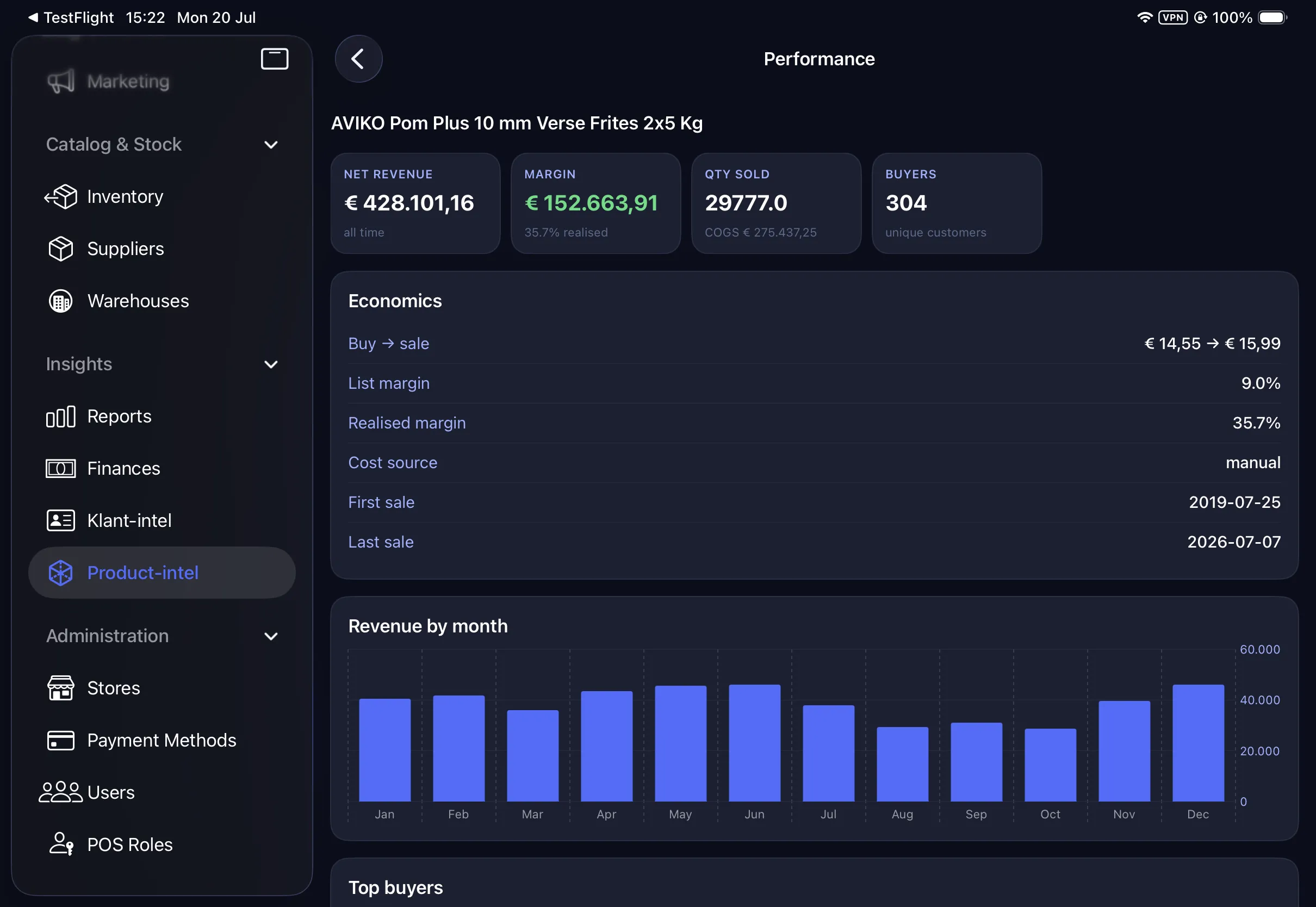Open Finances section
Image resolution: width=1316 pixels, height=907 pixels.
(162, 469)
